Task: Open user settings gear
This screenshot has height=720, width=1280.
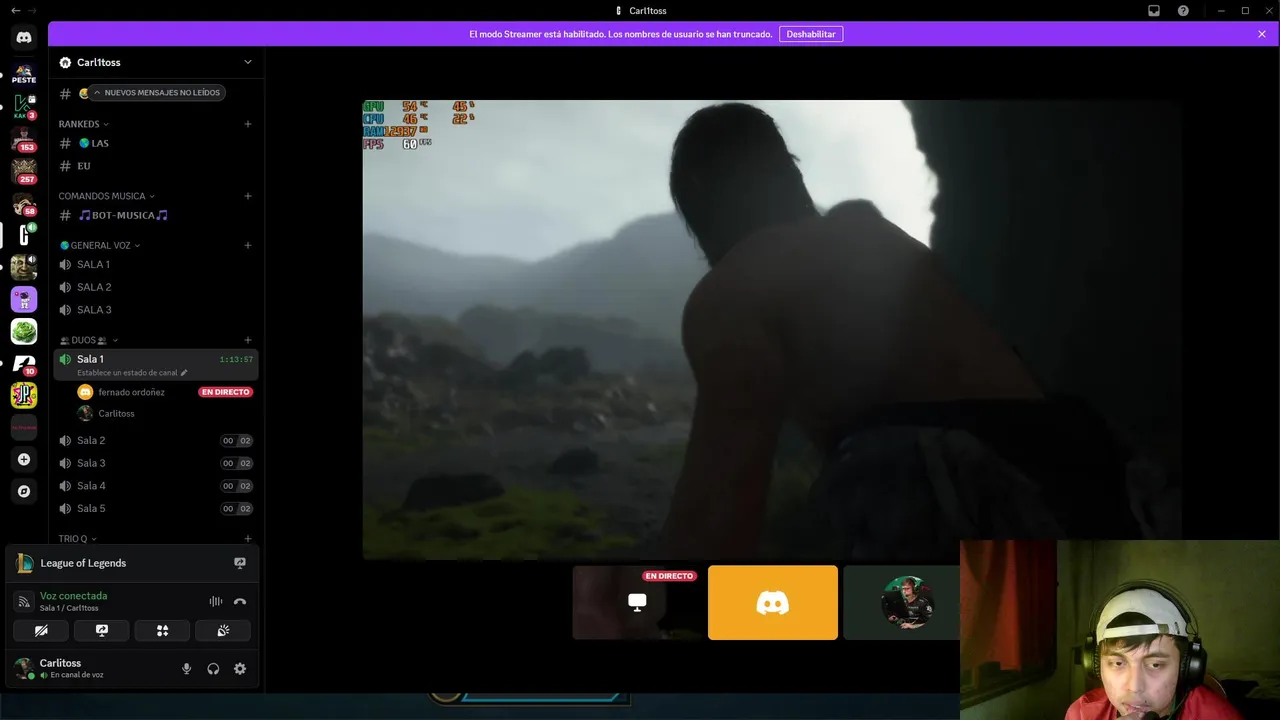Action: click(x=240, y=669)
